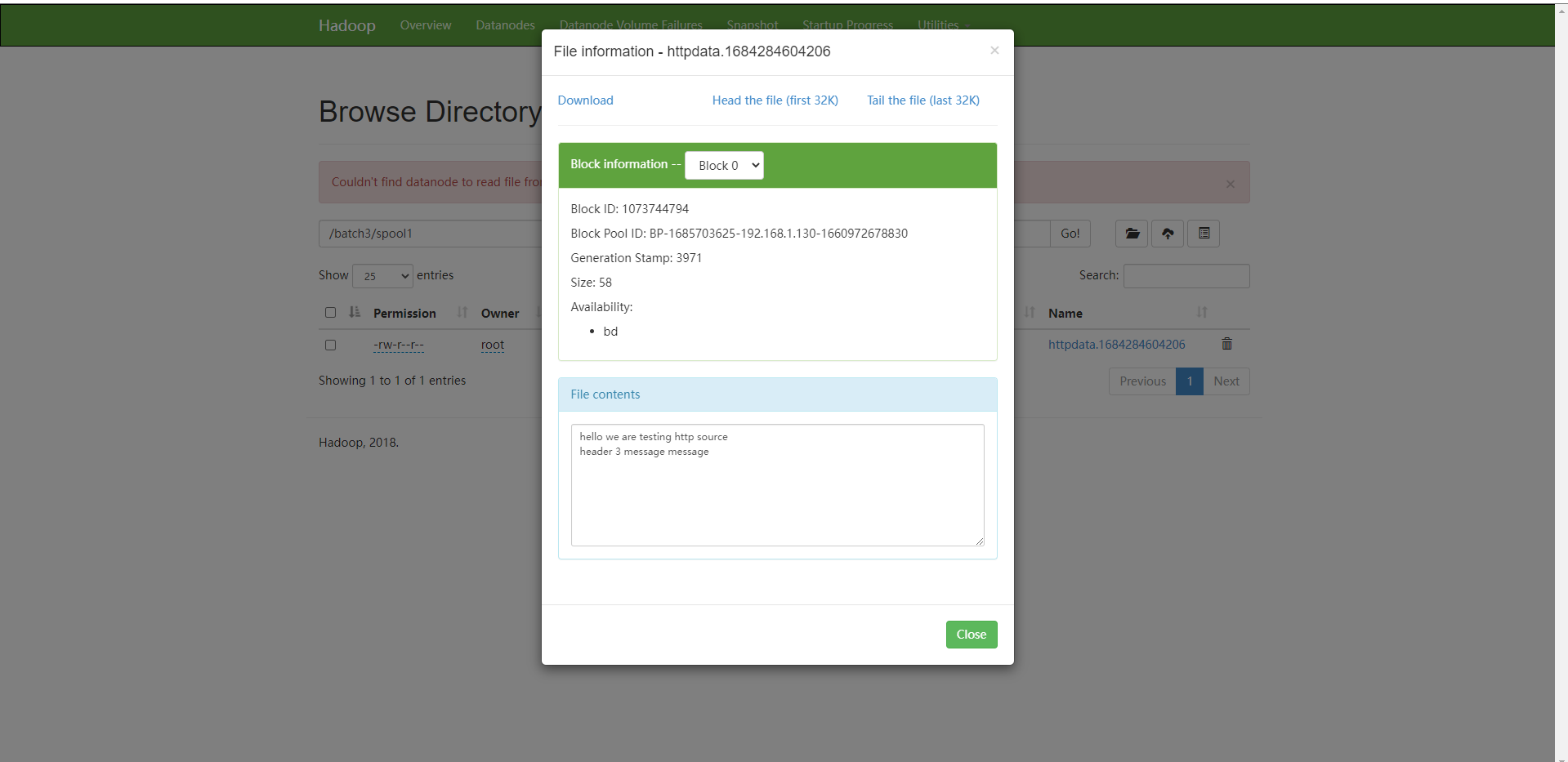The width and height of the screenshot is (1568, 762).
Task: Click the upload files cloud icon
Action: 1168,234
